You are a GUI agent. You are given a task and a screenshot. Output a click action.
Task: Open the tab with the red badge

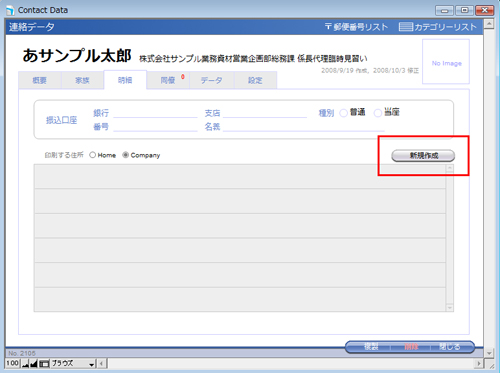tap(168, 80)
